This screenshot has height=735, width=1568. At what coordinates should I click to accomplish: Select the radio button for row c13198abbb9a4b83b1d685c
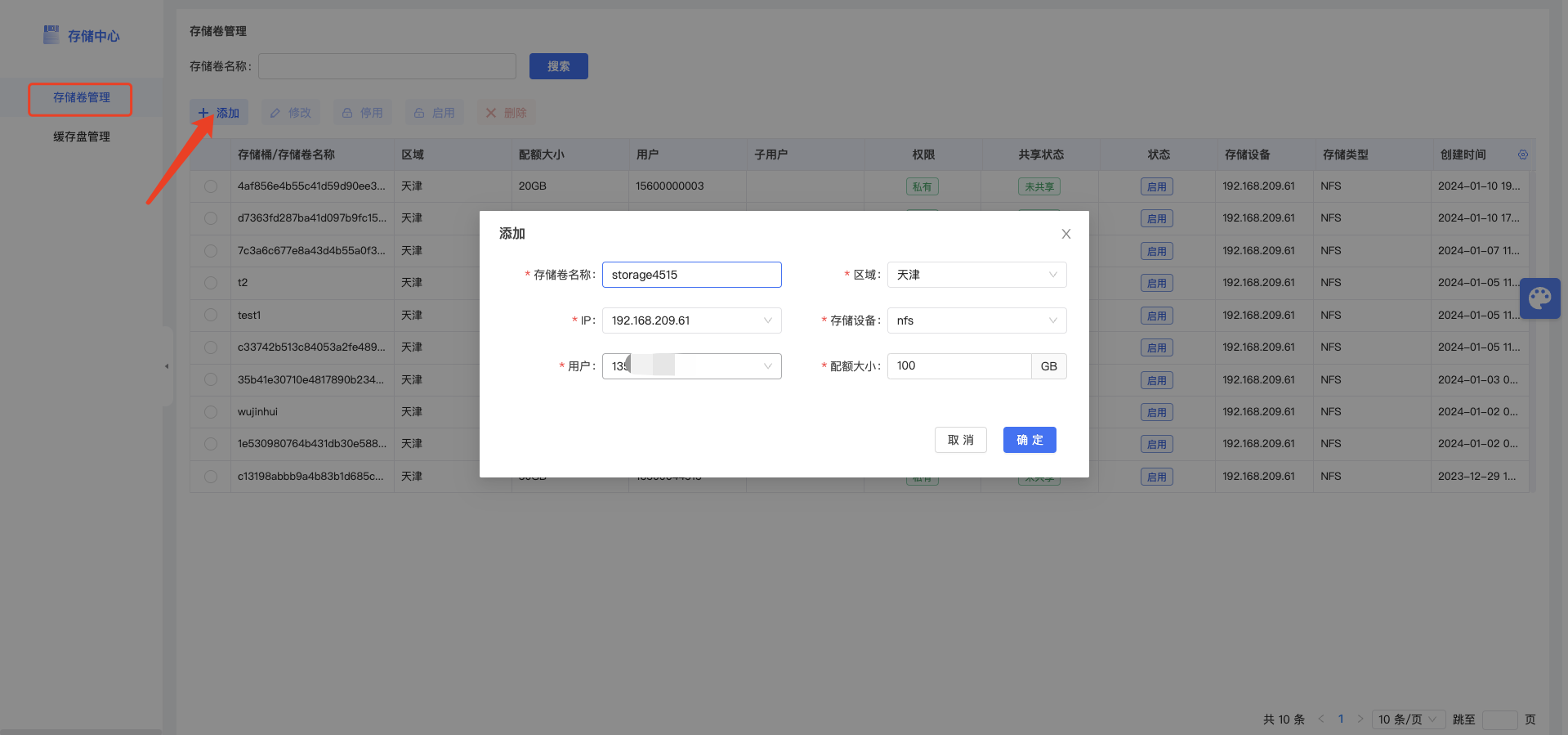[x=211, y=477]
